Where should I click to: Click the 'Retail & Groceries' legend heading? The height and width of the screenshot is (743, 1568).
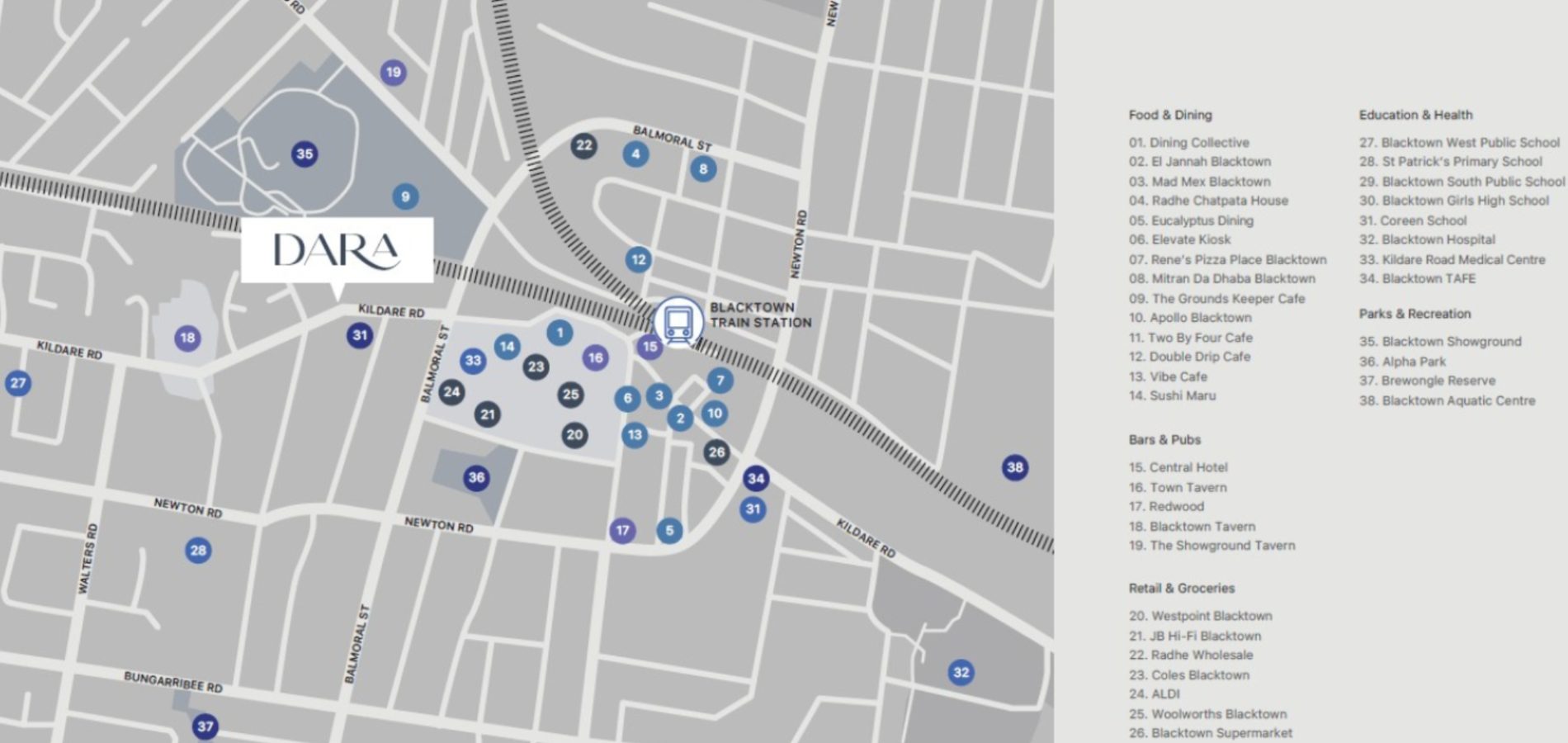[x=1182, y=589]
